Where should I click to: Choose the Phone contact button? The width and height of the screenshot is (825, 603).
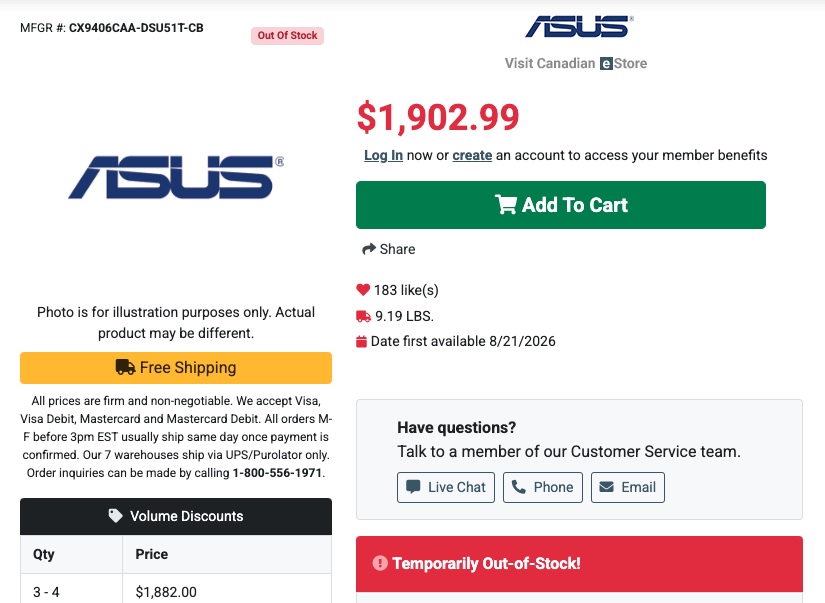(x=542, y=487)
